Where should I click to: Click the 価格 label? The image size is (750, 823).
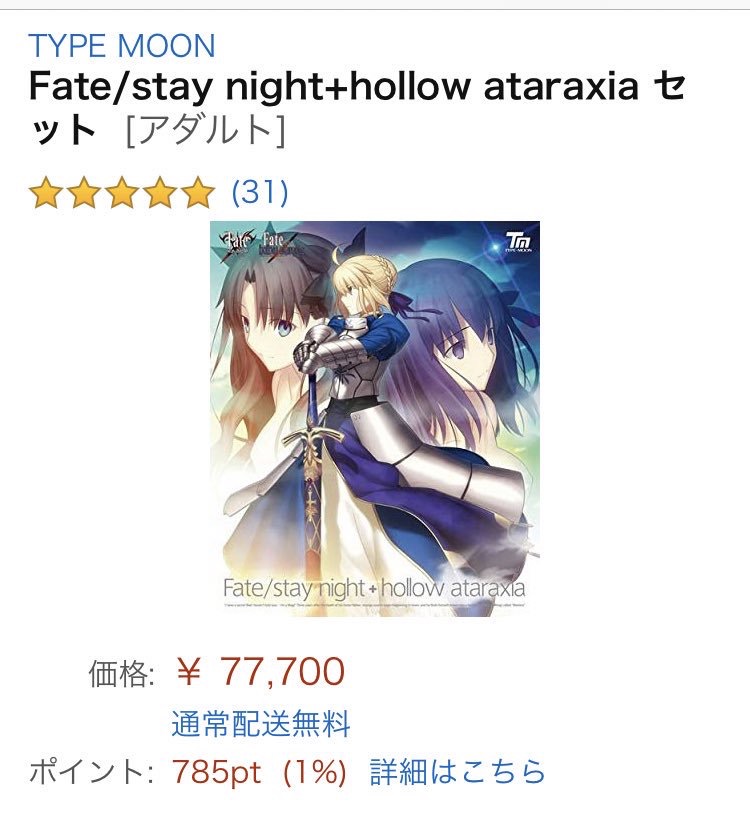(121, 673)
